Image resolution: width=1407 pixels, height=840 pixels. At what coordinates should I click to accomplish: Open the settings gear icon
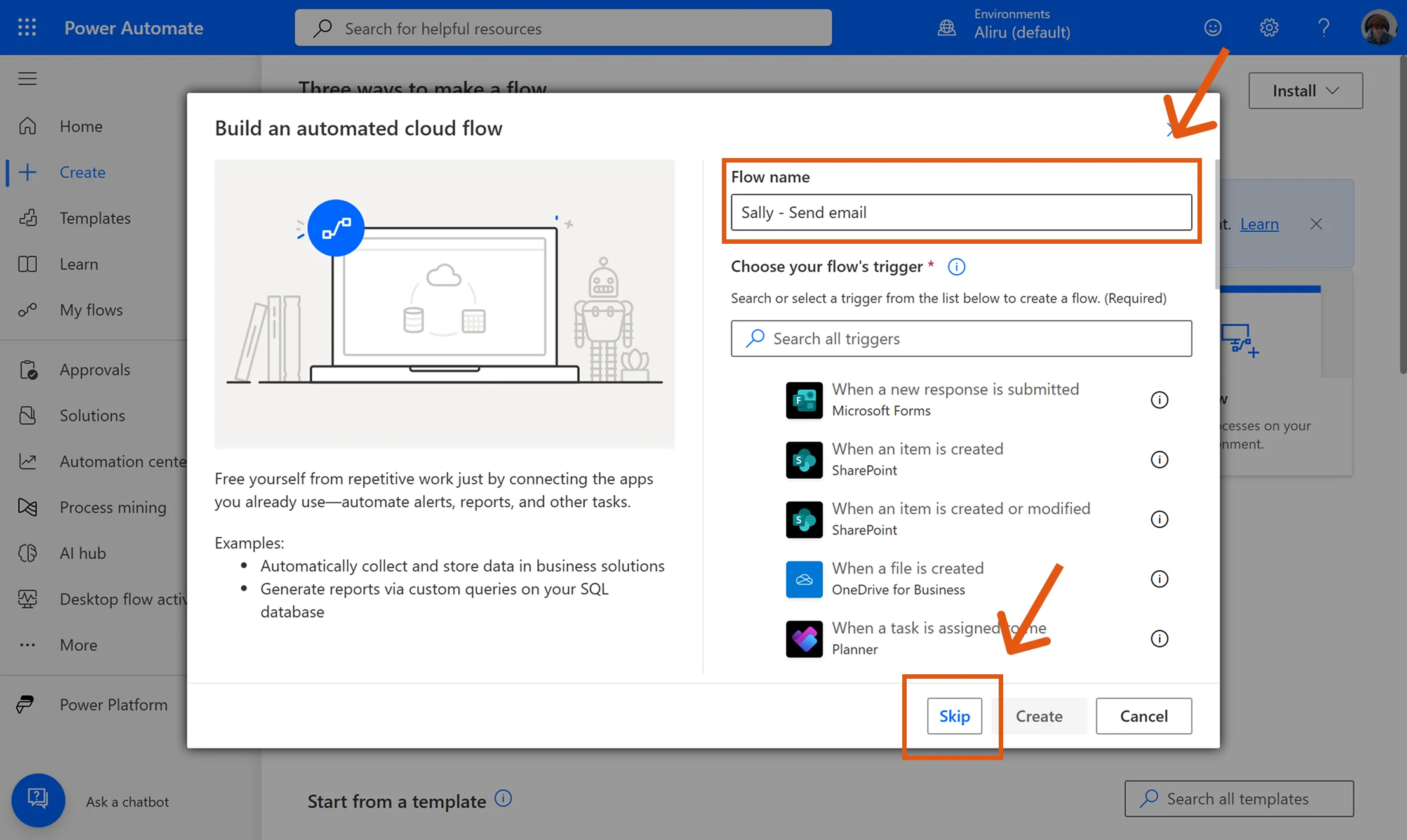pos(1269,27)
